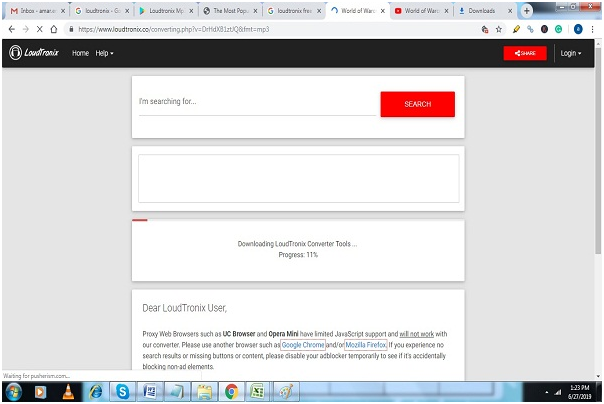Click the browser address bar URL
Screen dimensions: 604x404
click(174, 29)
